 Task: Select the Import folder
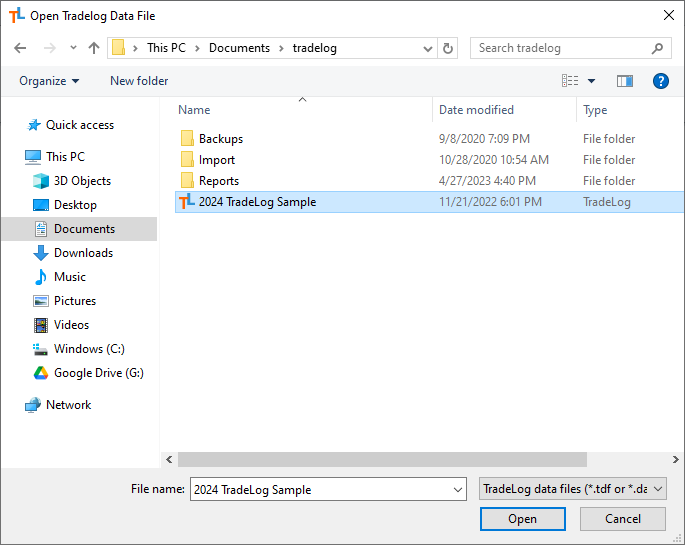pyautogui.click(x=217, y=160)
